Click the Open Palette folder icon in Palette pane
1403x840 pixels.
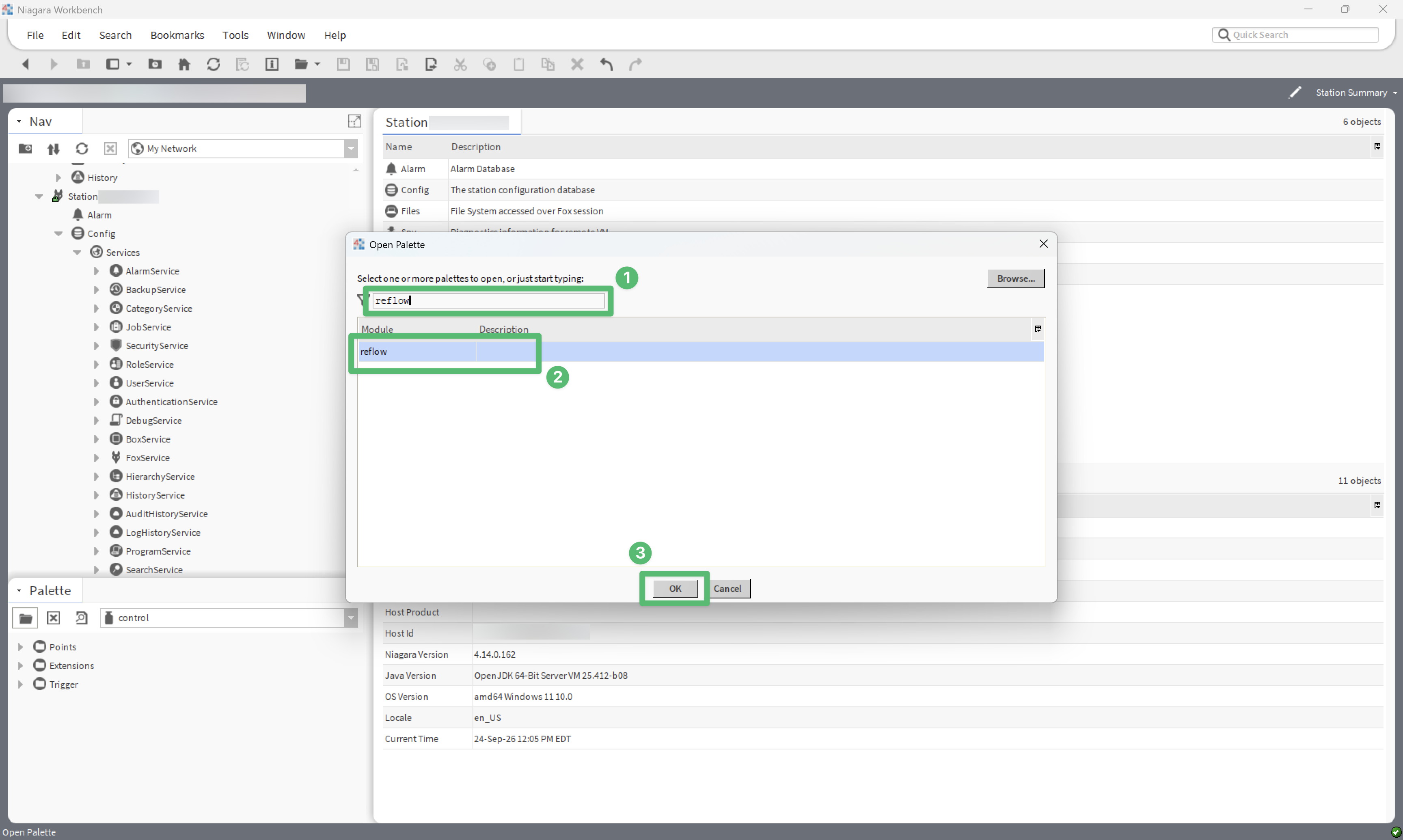26,618
